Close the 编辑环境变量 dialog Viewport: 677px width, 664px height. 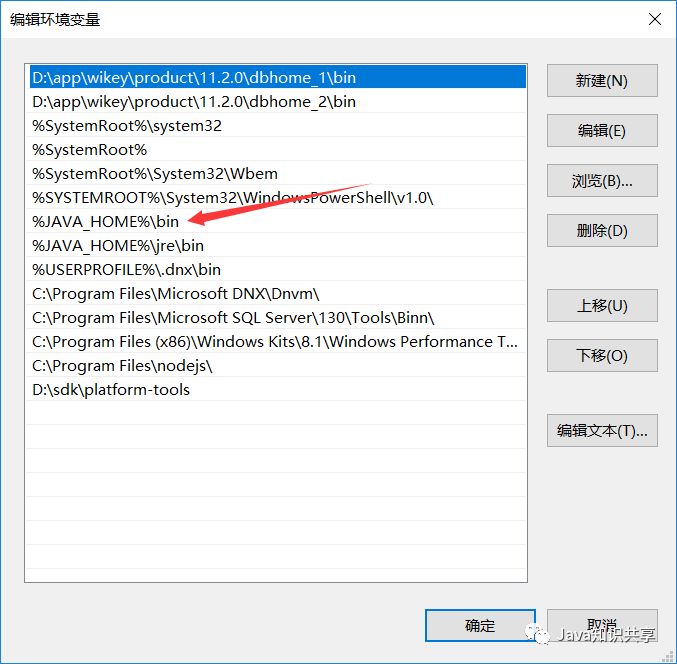click(655, 19)
